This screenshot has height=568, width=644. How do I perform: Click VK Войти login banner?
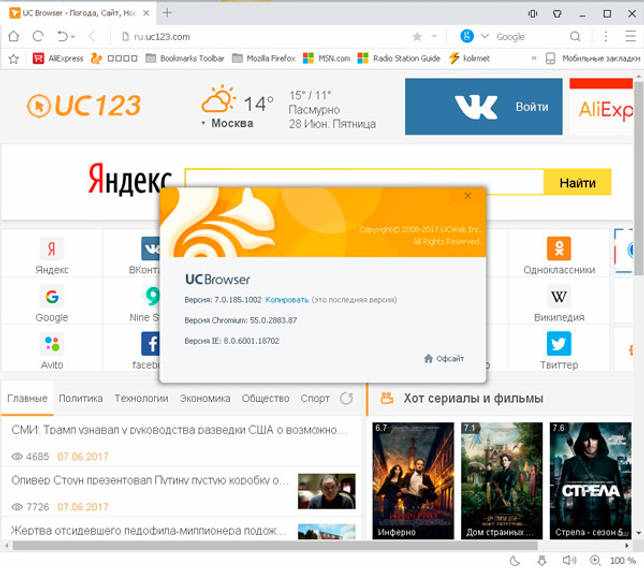483,106
